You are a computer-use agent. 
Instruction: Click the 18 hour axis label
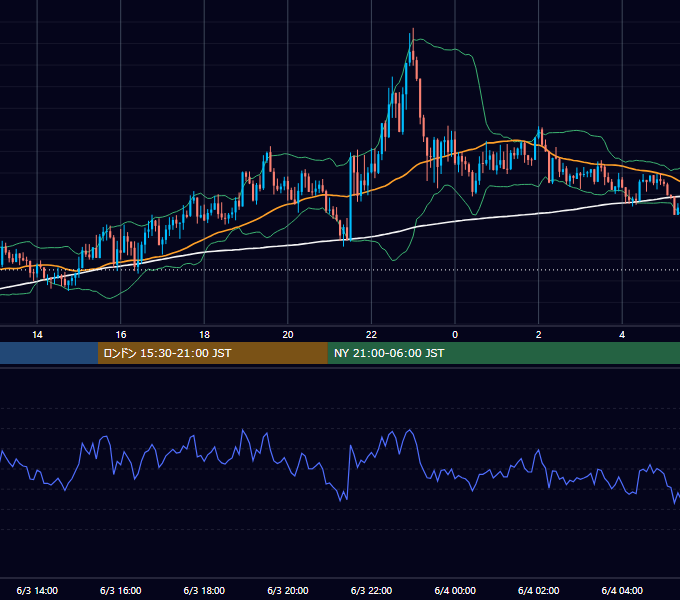coord(204,335)
